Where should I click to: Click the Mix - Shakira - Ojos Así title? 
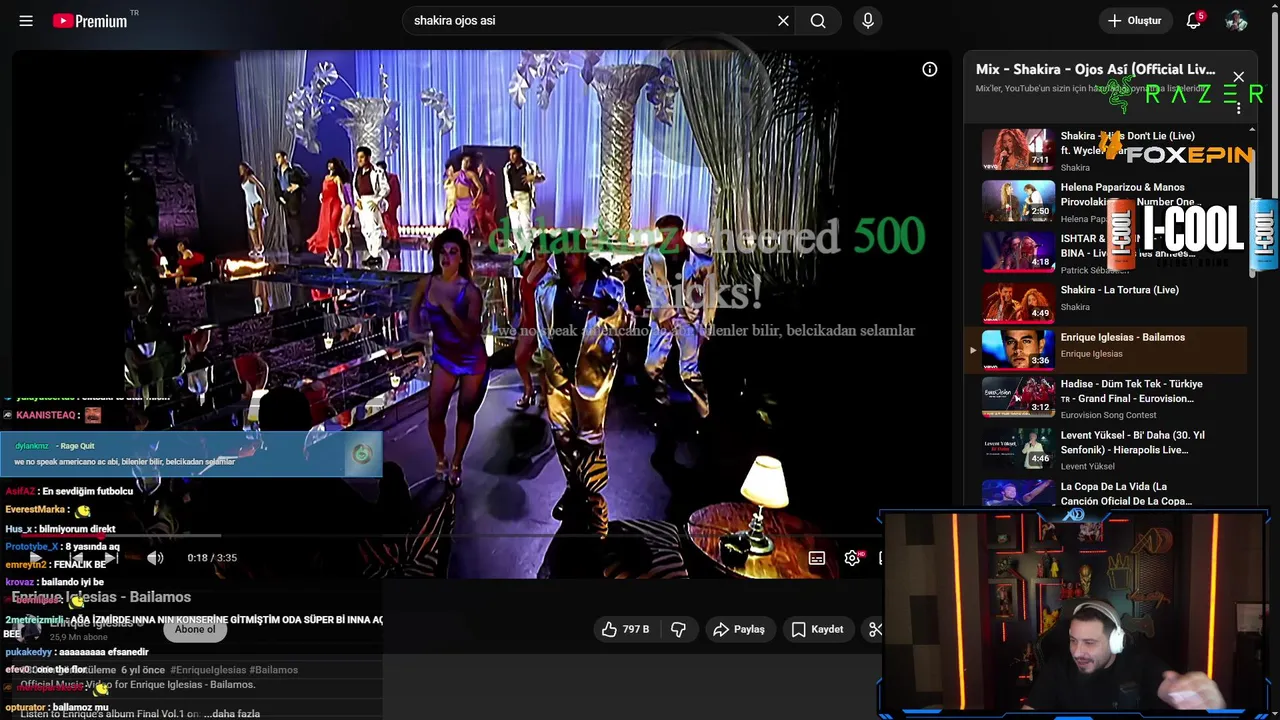1095,69
